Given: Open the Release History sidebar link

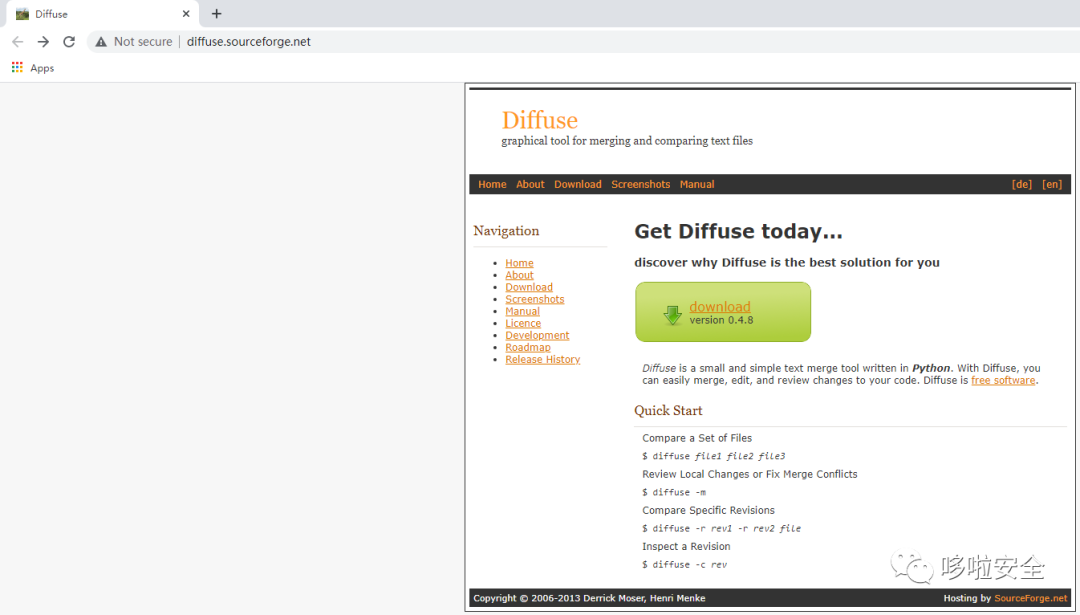Looking at the screenshot, I should click(x=542, y=359).
